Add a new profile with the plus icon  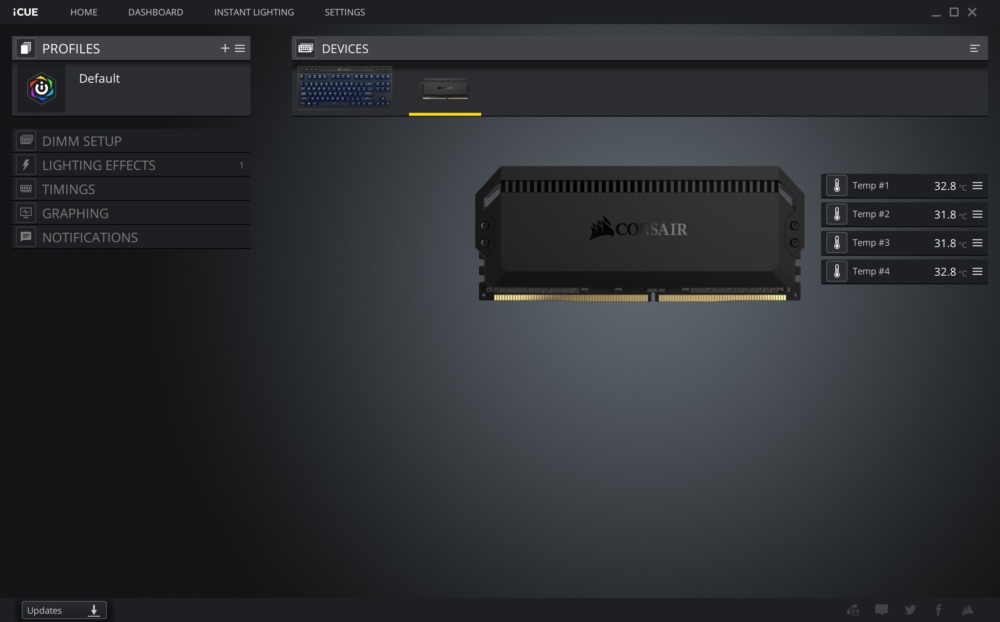[x=224, y=48]
